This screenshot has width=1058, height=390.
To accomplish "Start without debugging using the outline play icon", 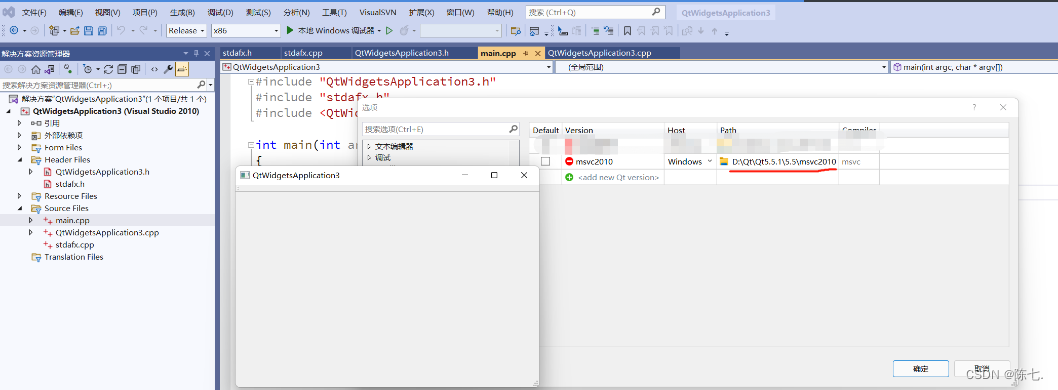I will click(389, 30).
